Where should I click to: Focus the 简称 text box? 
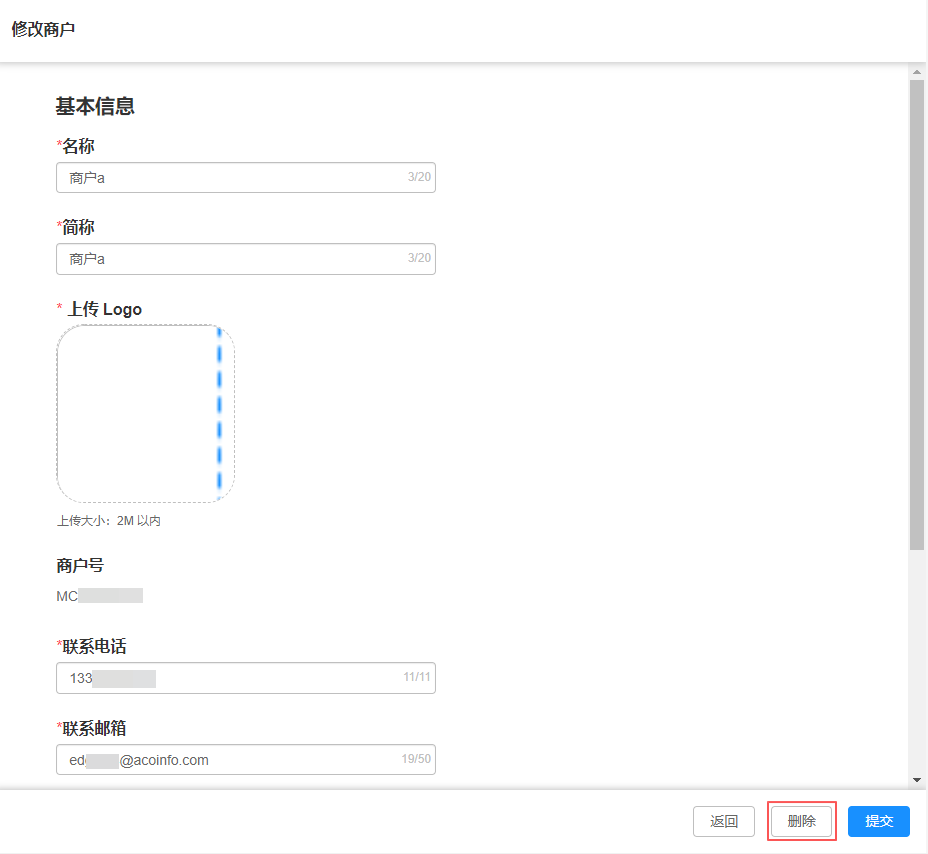tap(235, 259)
